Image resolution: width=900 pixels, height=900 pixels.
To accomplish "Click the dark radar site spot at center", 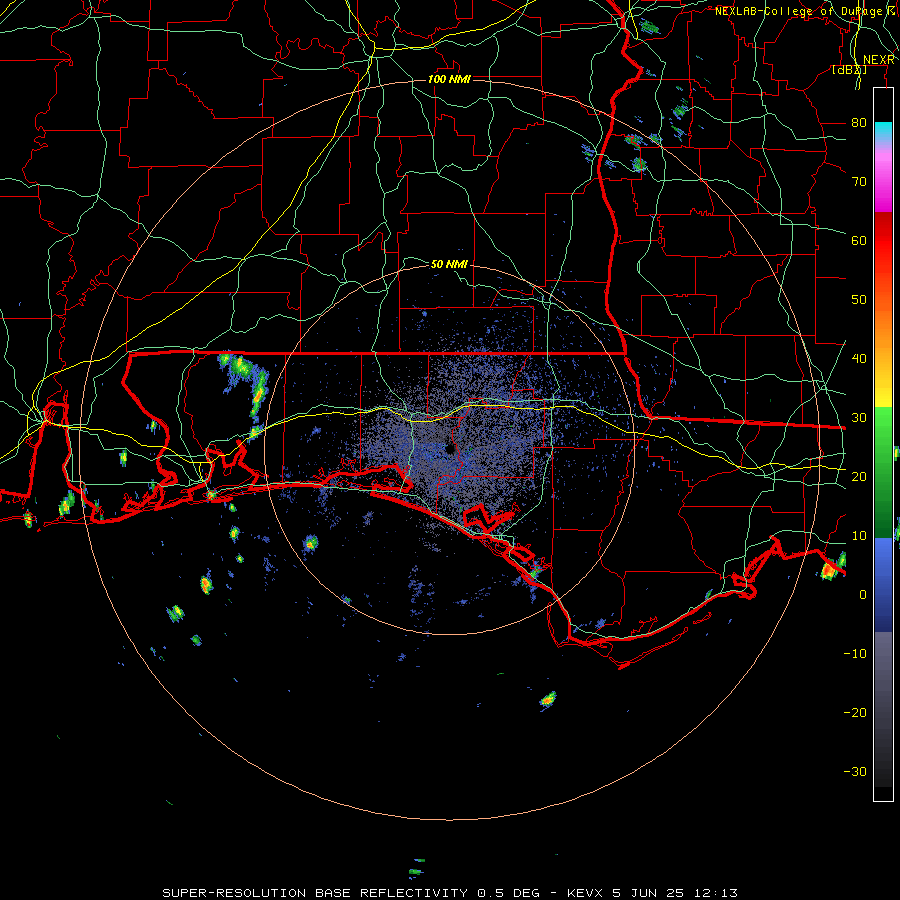I will pos(451,449).
